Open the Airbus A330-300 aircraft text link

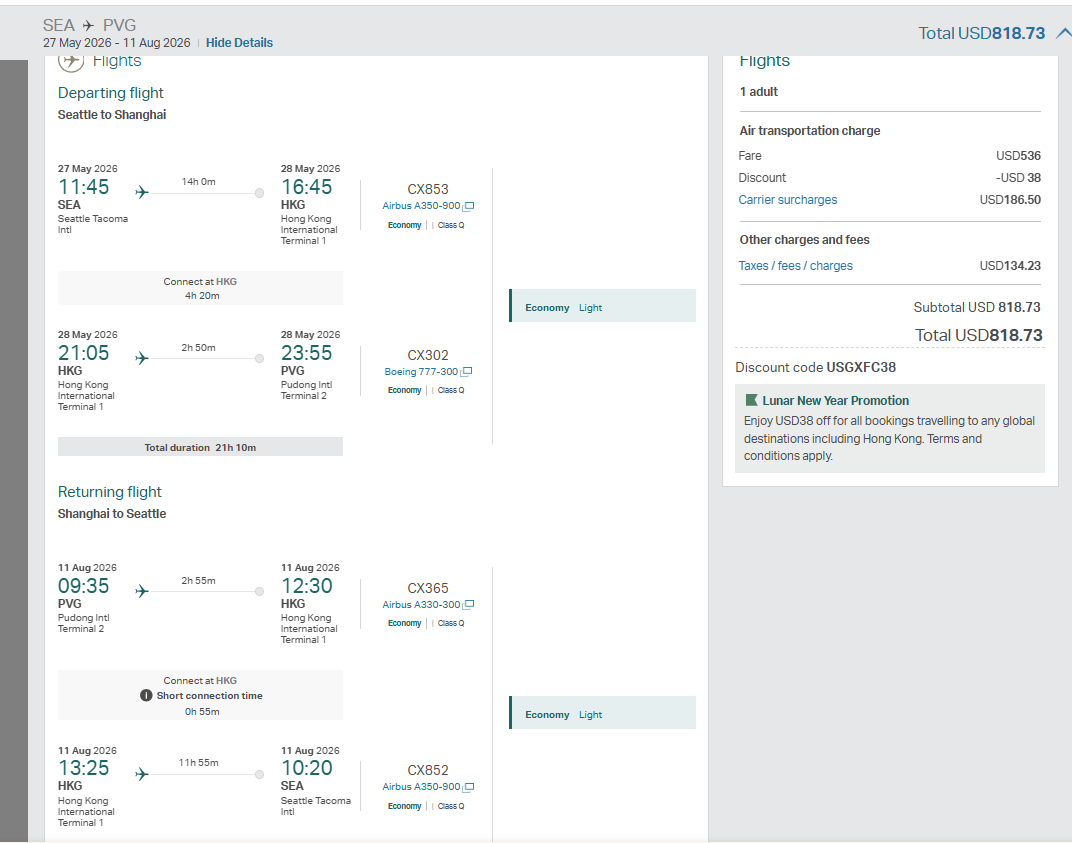(x=421, y=605)
